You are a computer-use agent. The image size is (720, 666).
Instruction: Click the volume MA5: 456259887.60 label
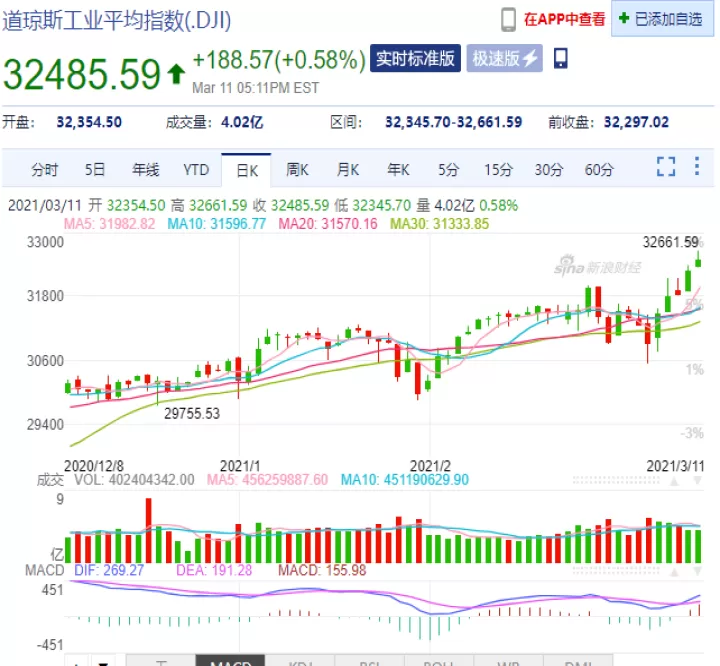[x=267, y=480]
